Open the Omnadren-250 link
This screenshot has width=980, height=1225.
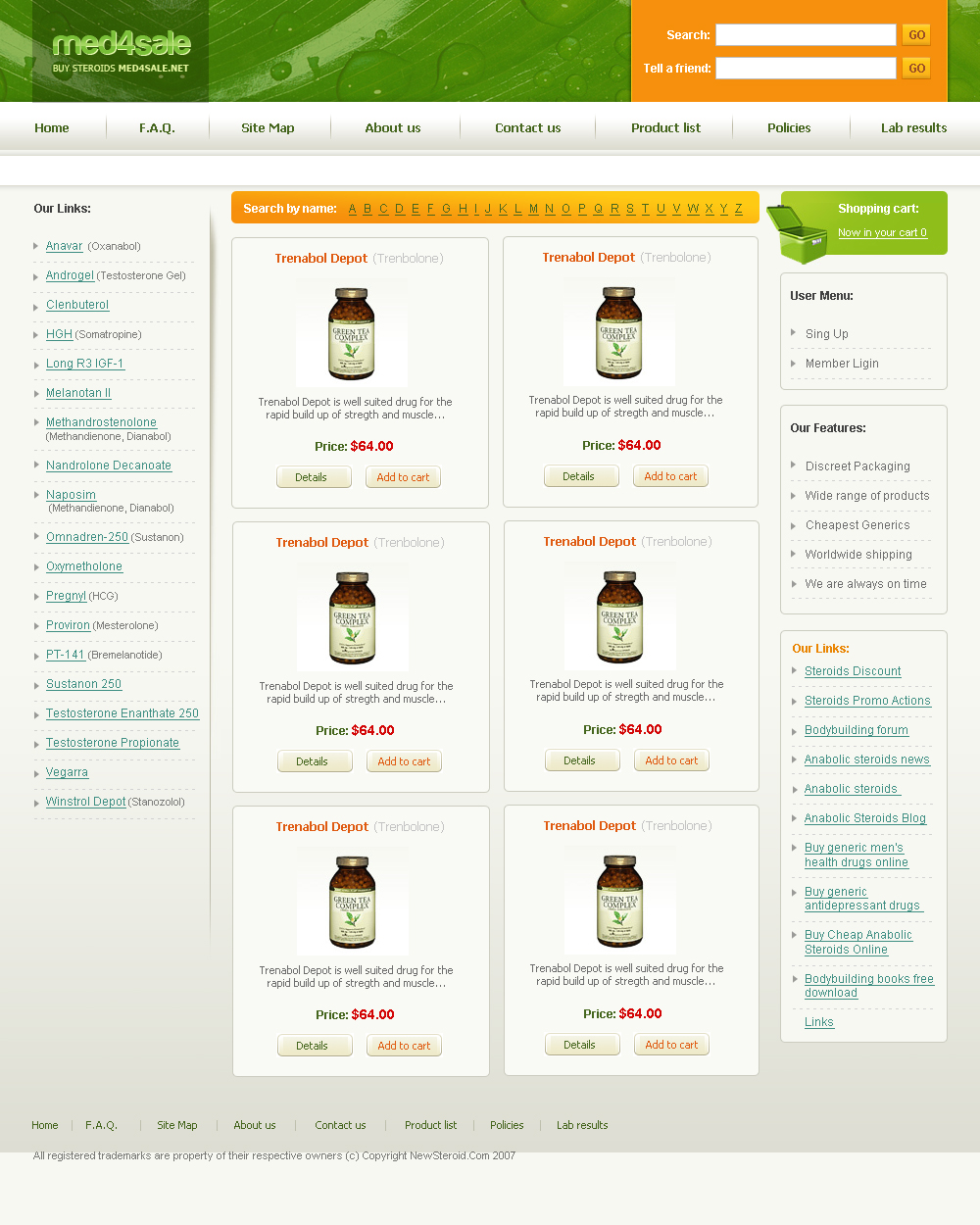pos(87,537)
